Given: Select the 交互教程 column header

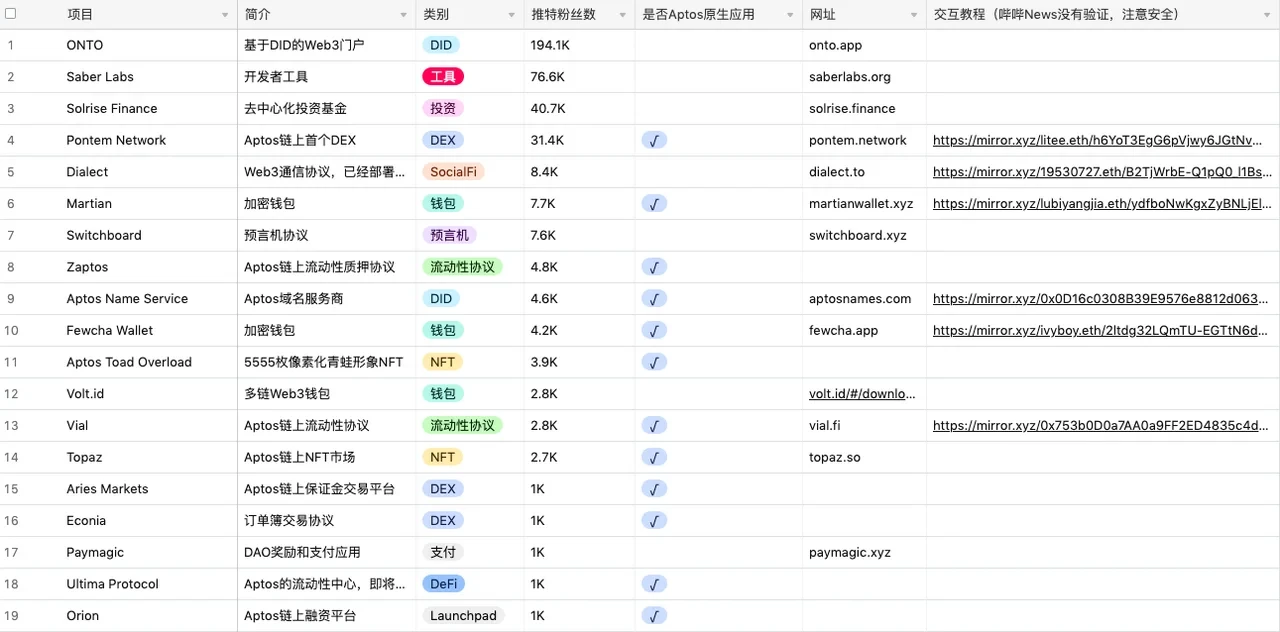Looking at the screenshot, I should pos(1055,15).
